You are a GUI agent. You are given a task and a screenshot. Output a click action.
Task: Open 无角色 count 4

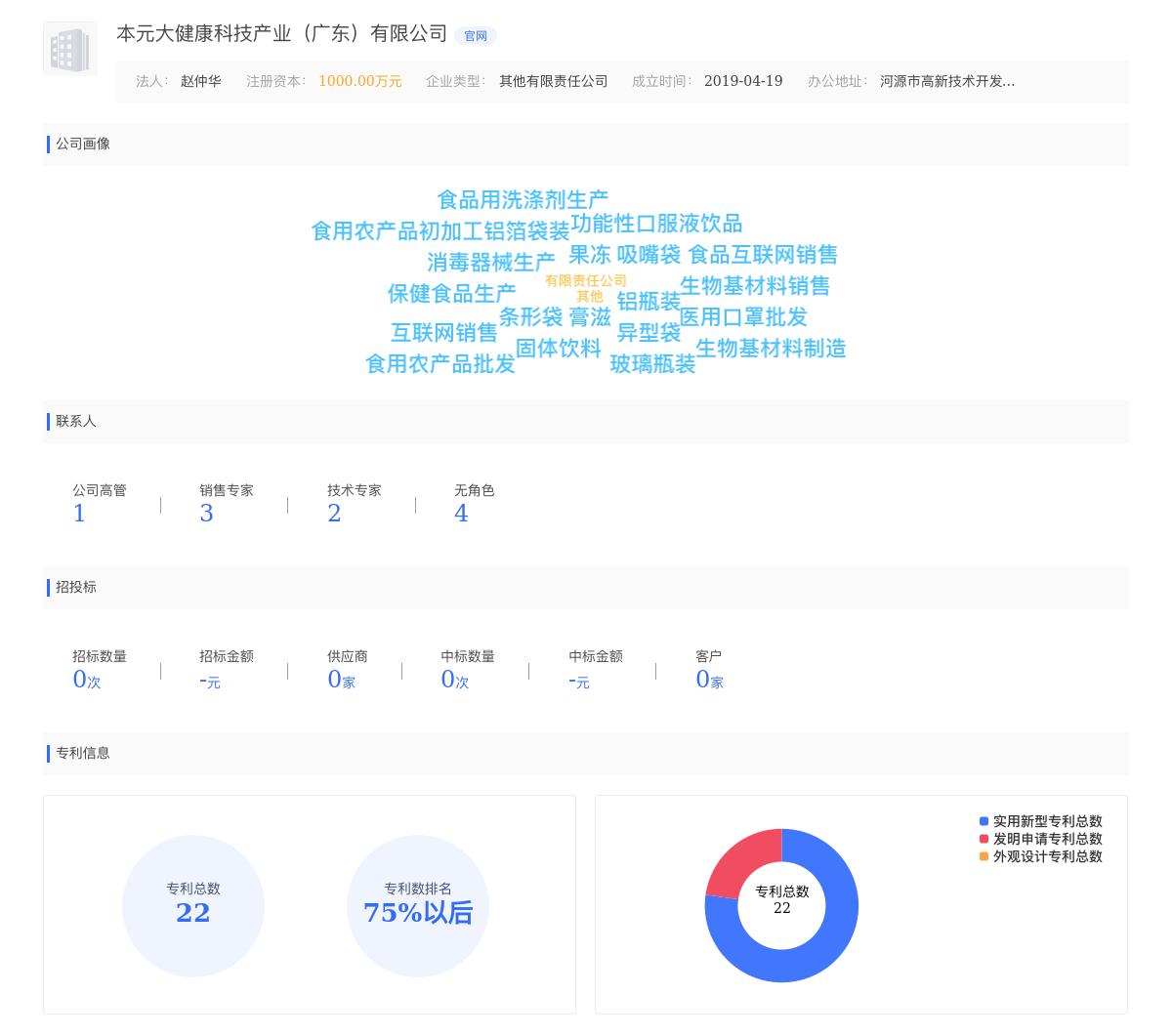(x=461, y=514)
